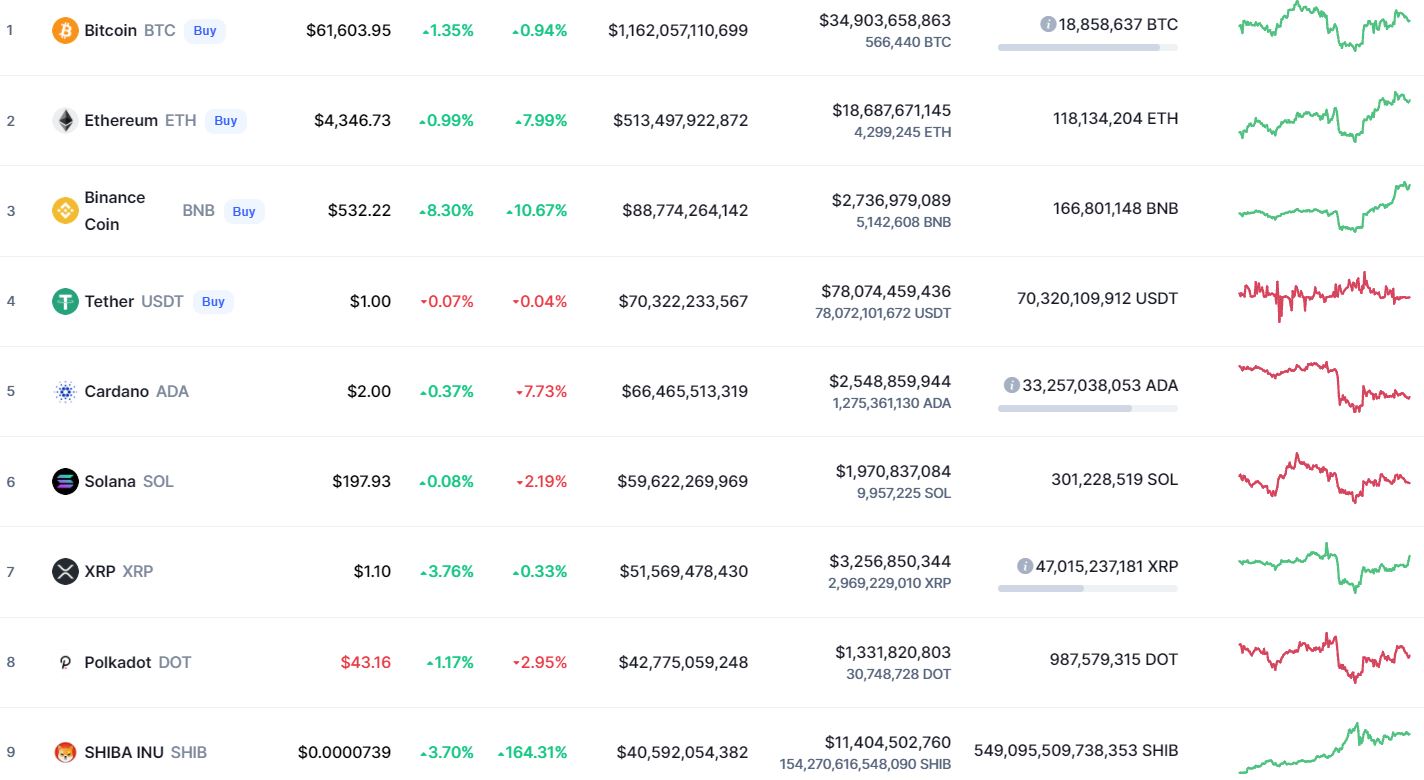Click the XRP black logo icon
The width and height of the screenshot is (1424, 780).
[x=65, y=572]
